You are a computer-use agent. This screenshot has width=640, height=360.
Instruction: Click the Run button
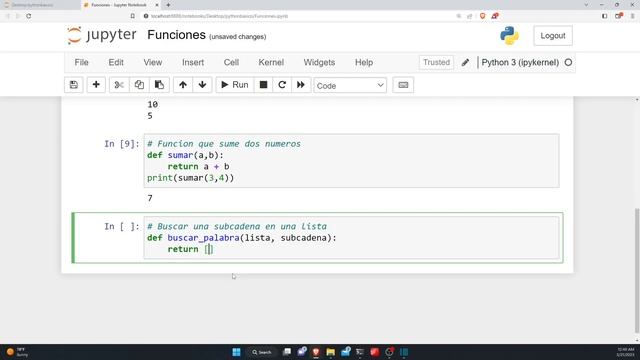click(235, 85)
